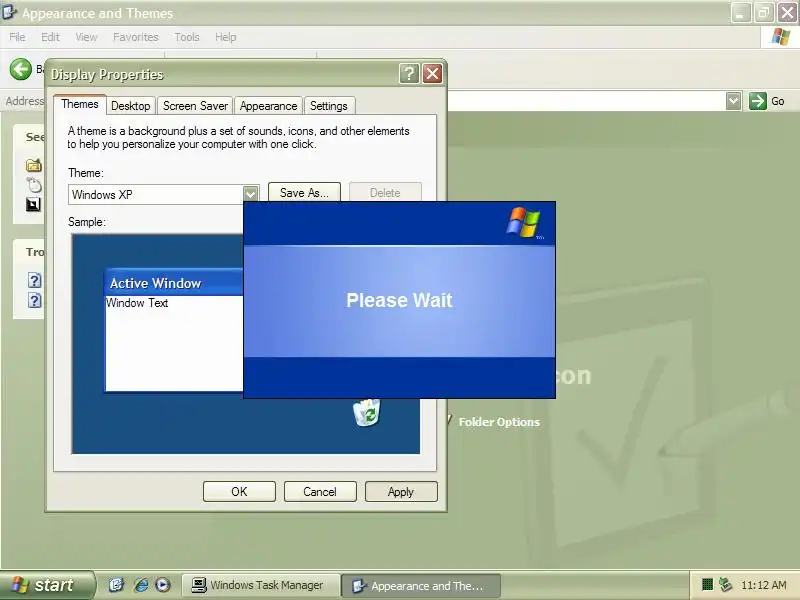
Task: Click the green Go arrow button
Action: pos(758,101)
